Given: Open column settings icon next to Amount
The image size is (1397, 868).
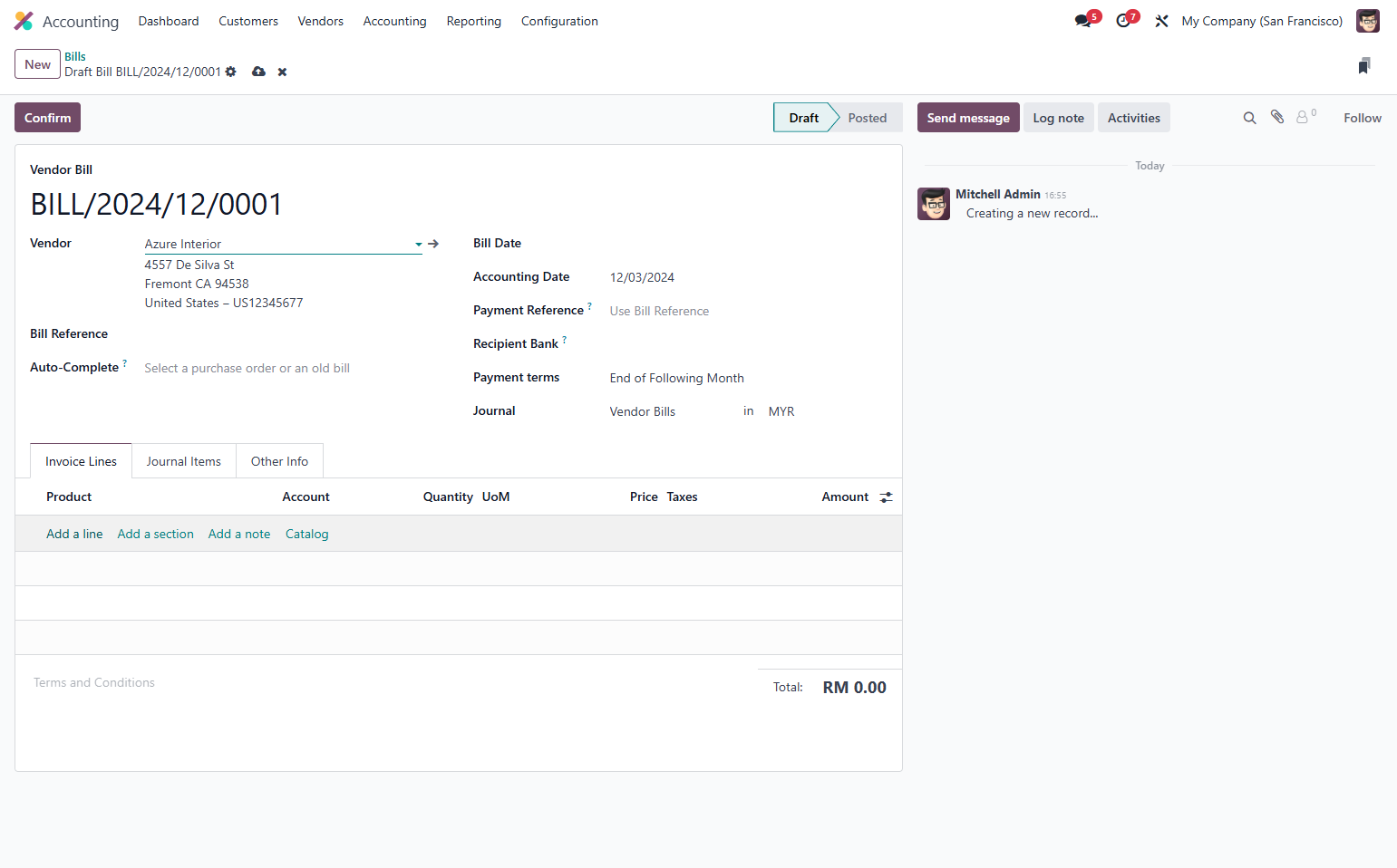Looking at the screenshot, I should pyautogui.click(x=886, y=497).
